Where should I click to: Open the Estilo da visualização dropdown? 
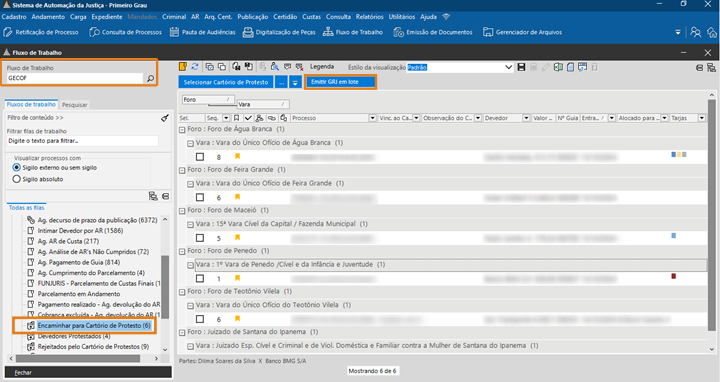tap(508, 67)
